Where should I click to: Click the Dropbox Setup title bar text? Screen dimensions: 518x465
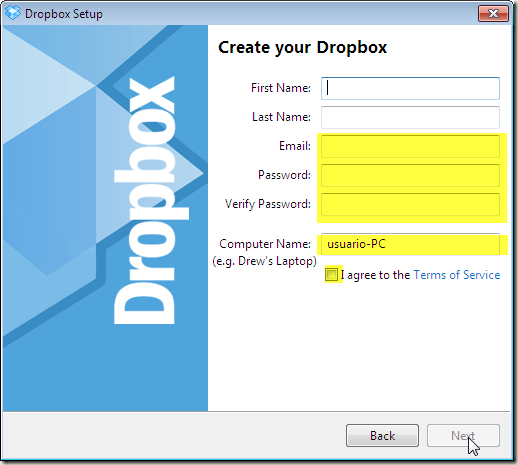[64, 14]
